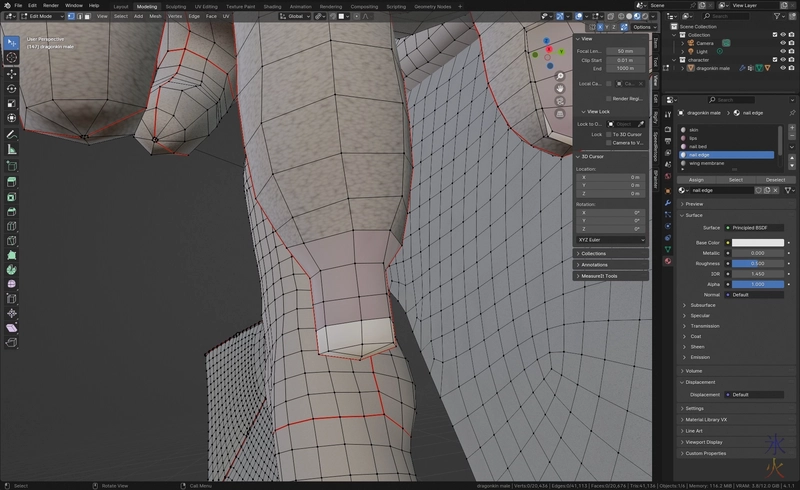Expand the Subsurface panel

click(703, 304)
